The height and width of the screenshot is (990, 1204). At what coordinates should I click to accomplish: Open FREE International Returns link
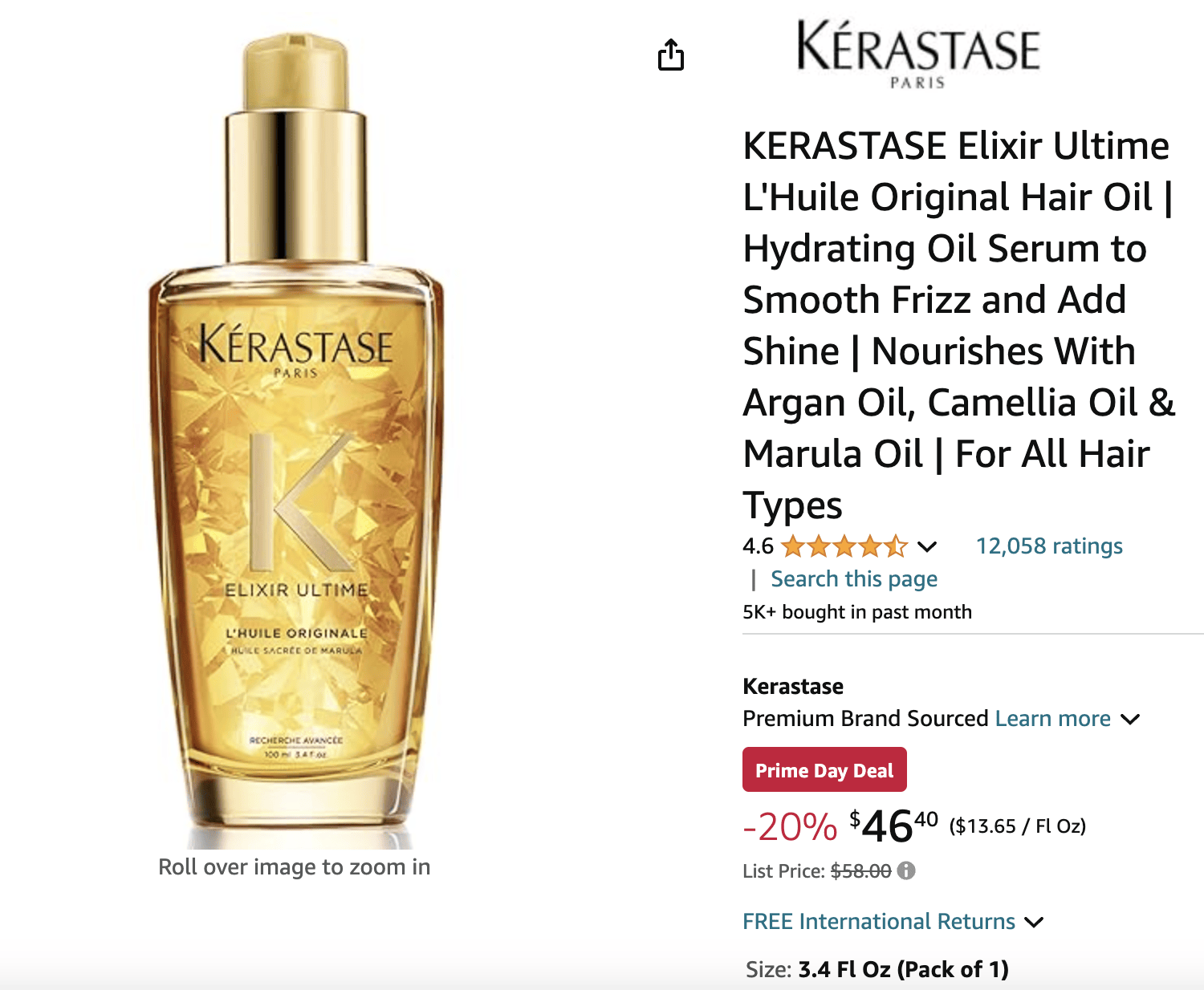click(x=879, y=921)
